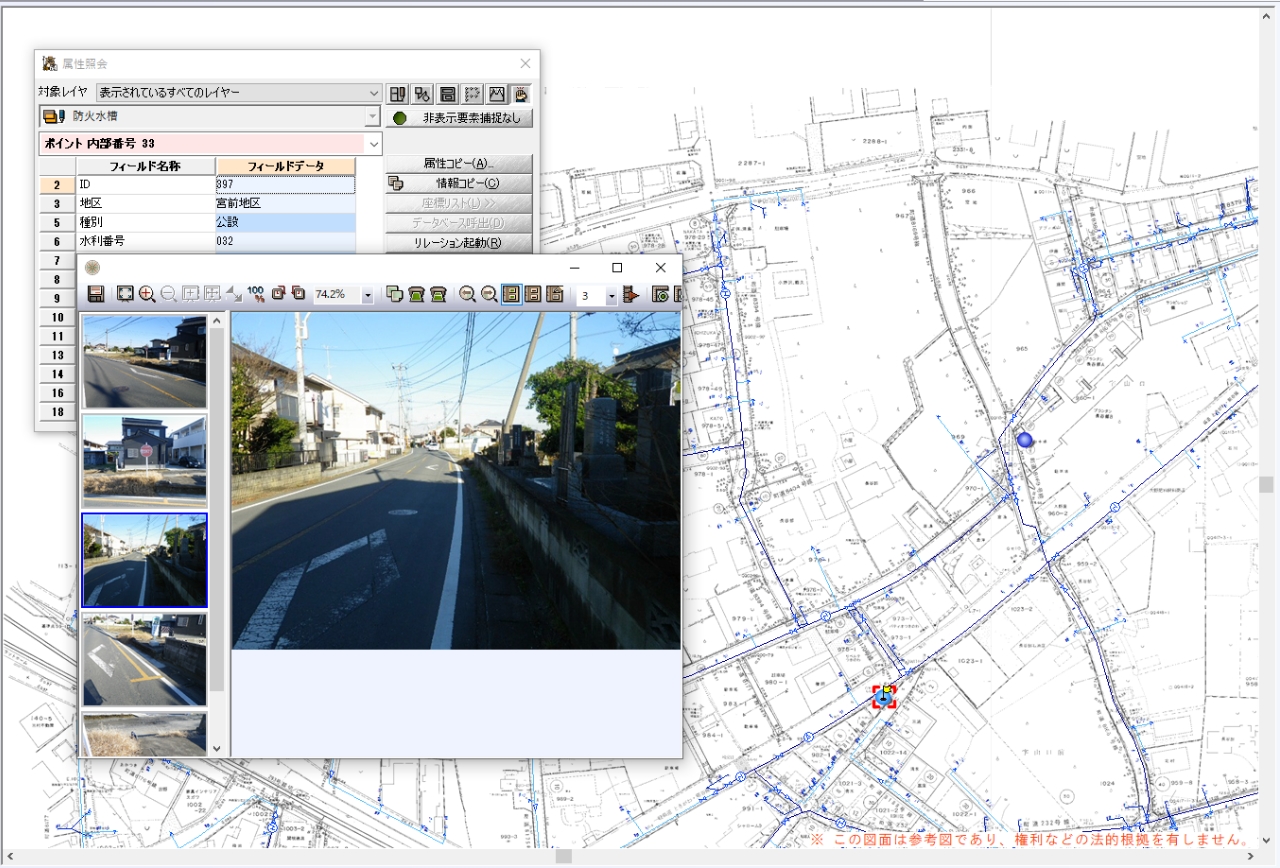
Task: Click the 100% actual size icon
Action: click(256, 294)
